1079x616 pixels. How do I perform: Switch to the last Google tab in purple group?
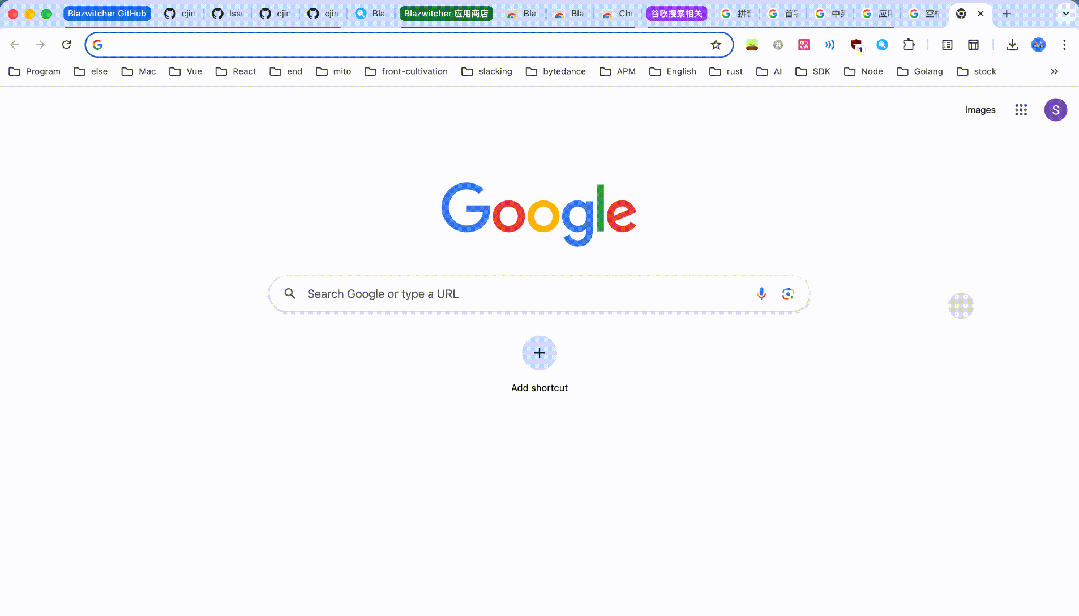click(x=923, y=14)
